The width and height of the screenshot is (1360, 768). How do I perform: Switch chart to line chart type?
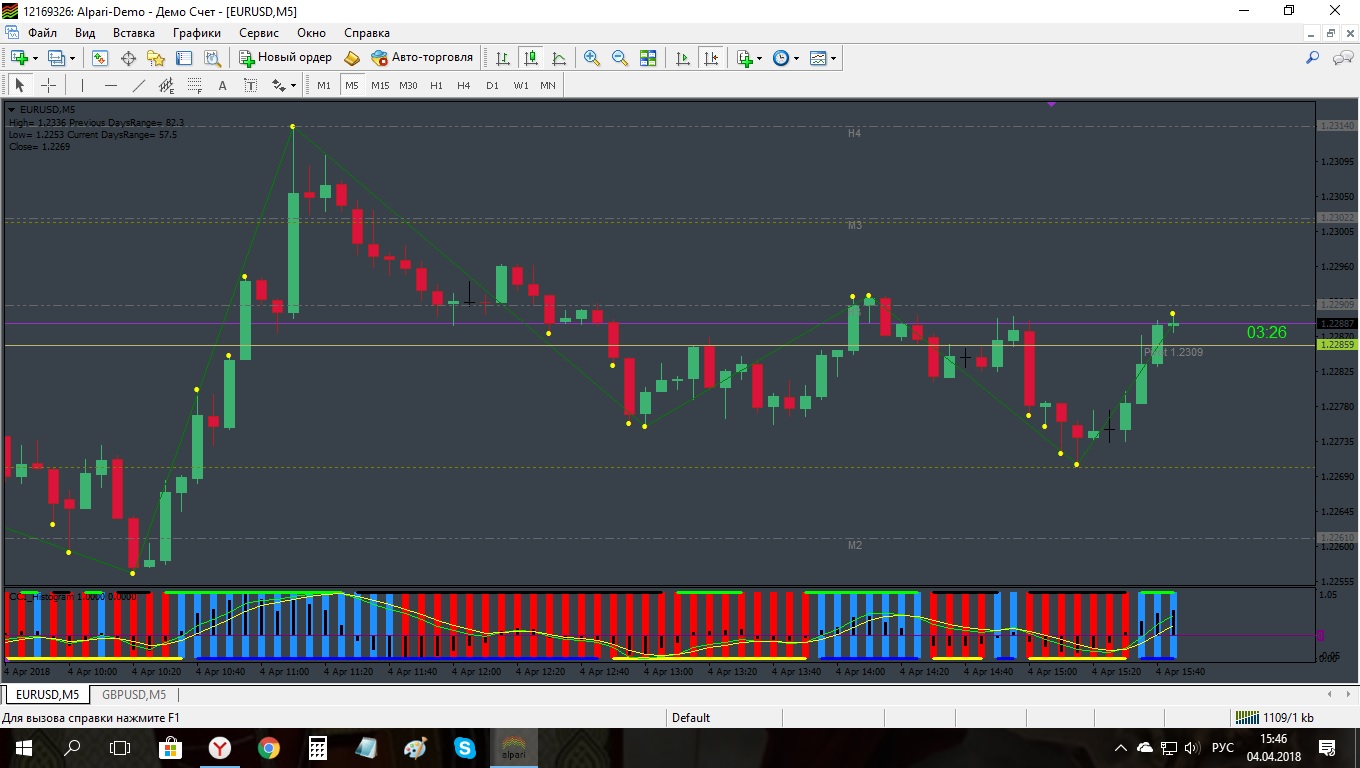pos(559,58)
